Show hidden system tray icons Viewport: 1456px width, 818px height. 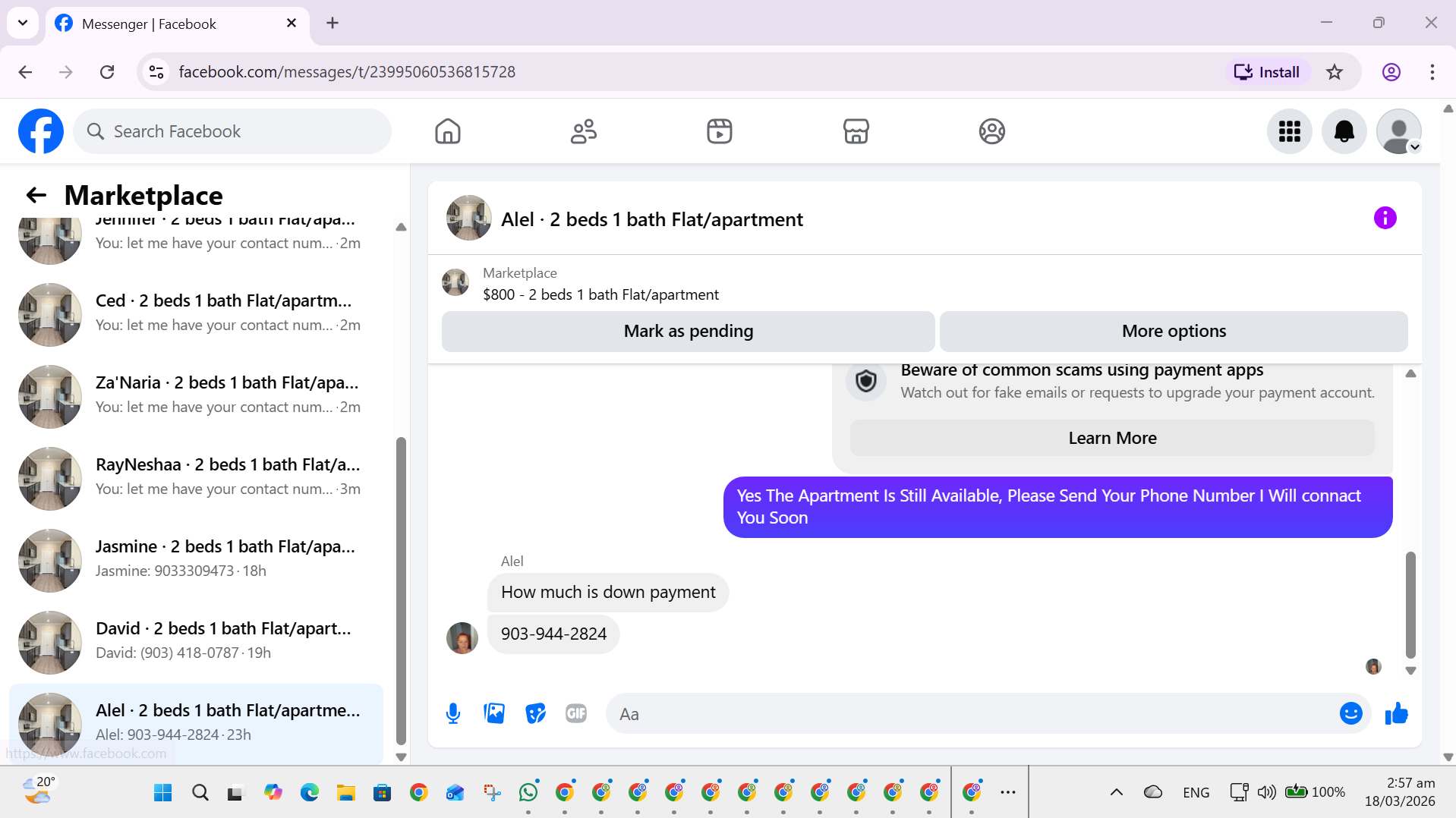(1116, 792)
